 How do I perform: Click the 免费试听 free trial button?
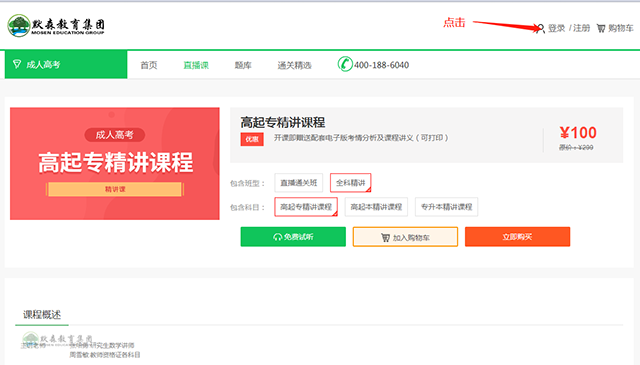pos(293,237)
